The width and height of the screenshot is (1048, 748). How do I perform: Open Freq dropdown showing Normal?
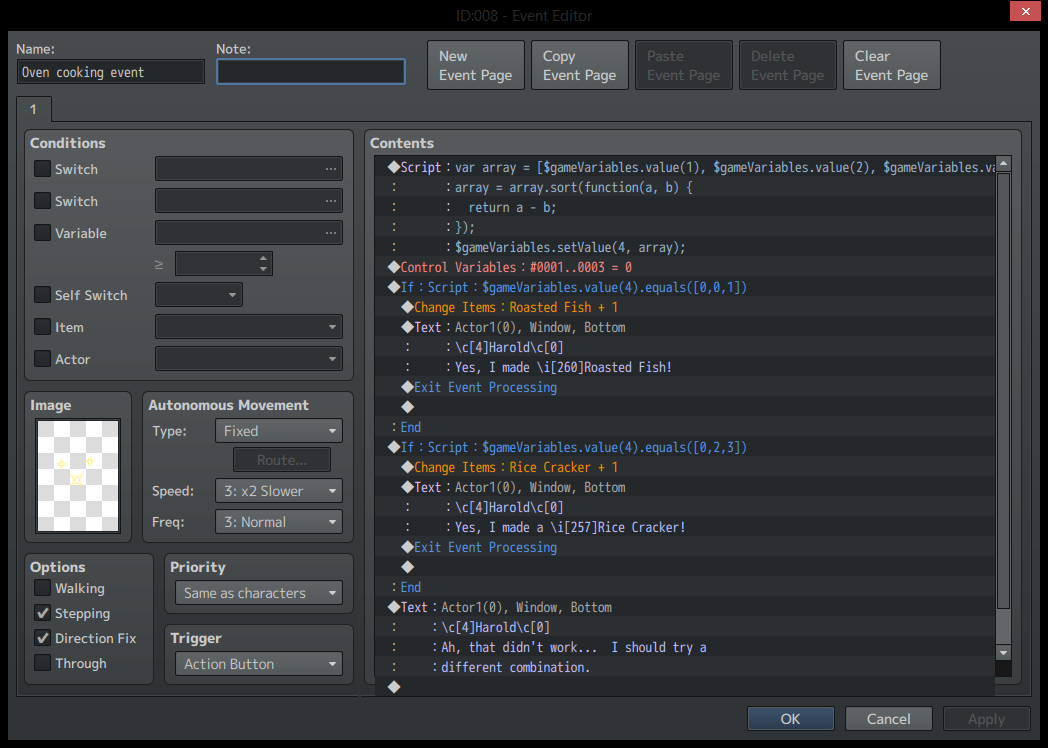tap(279, 522)
